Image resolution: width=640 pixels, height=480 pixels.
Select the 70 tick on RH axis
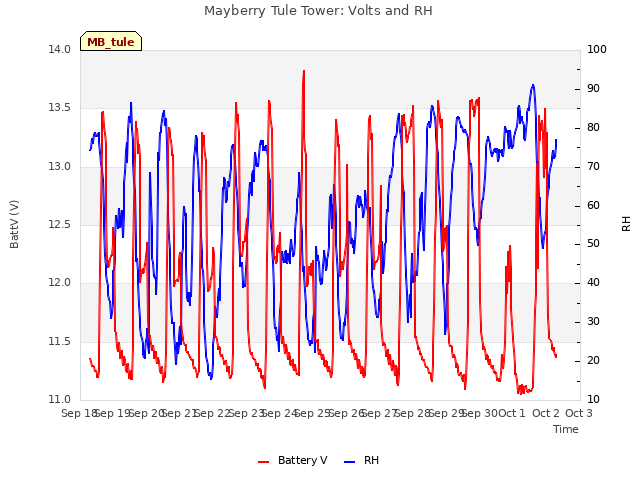pyautogui.click(x=593, y=167)
